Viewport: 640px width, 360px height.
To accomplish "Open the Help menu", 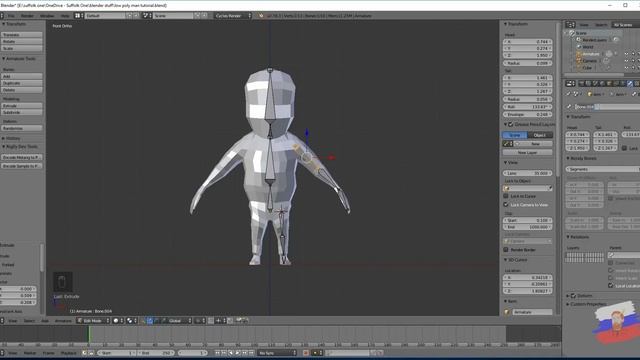I will click(x=65, y=16).
